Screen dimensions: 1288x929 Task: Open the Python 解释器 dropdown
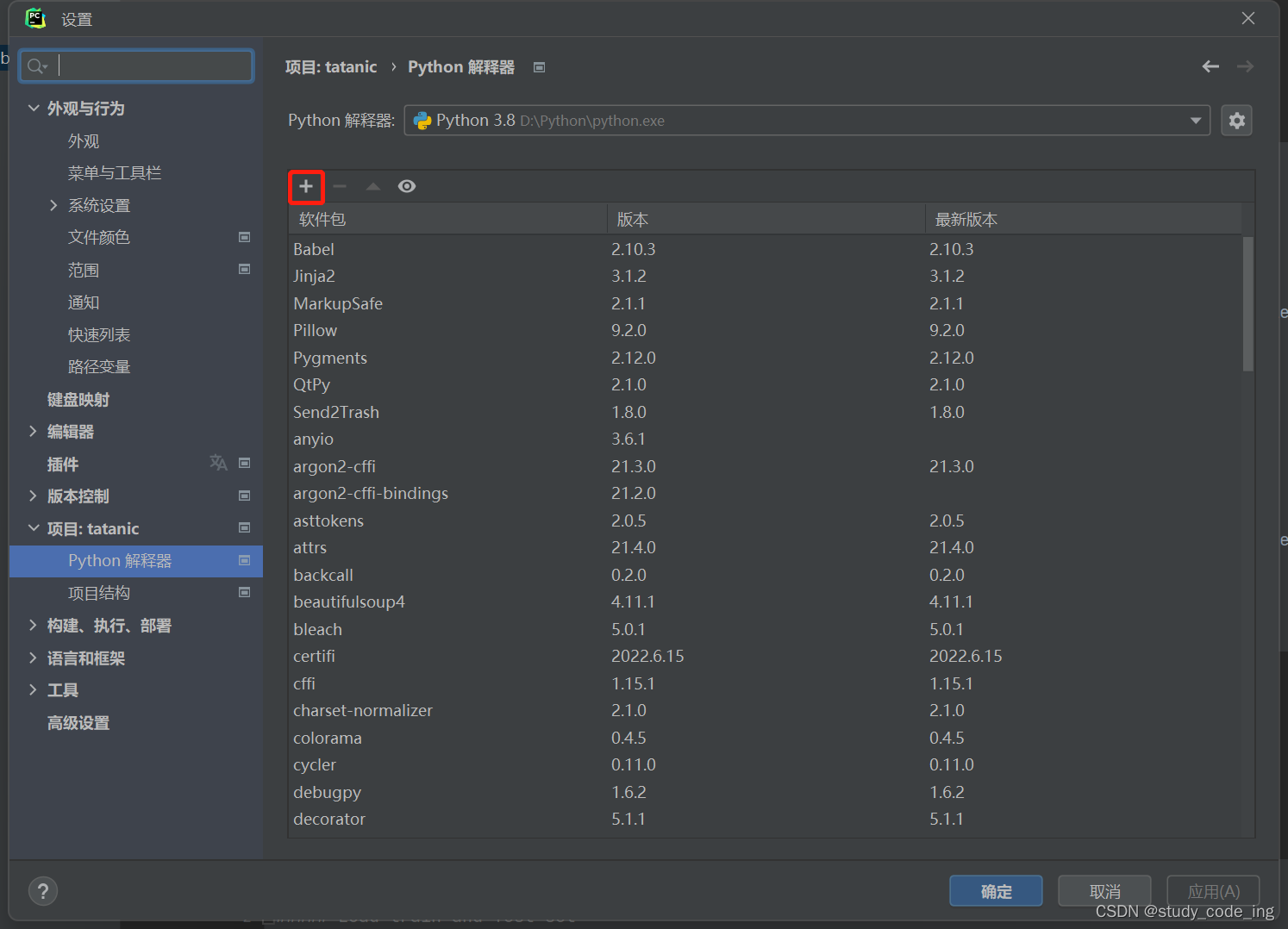click(807, 121)
